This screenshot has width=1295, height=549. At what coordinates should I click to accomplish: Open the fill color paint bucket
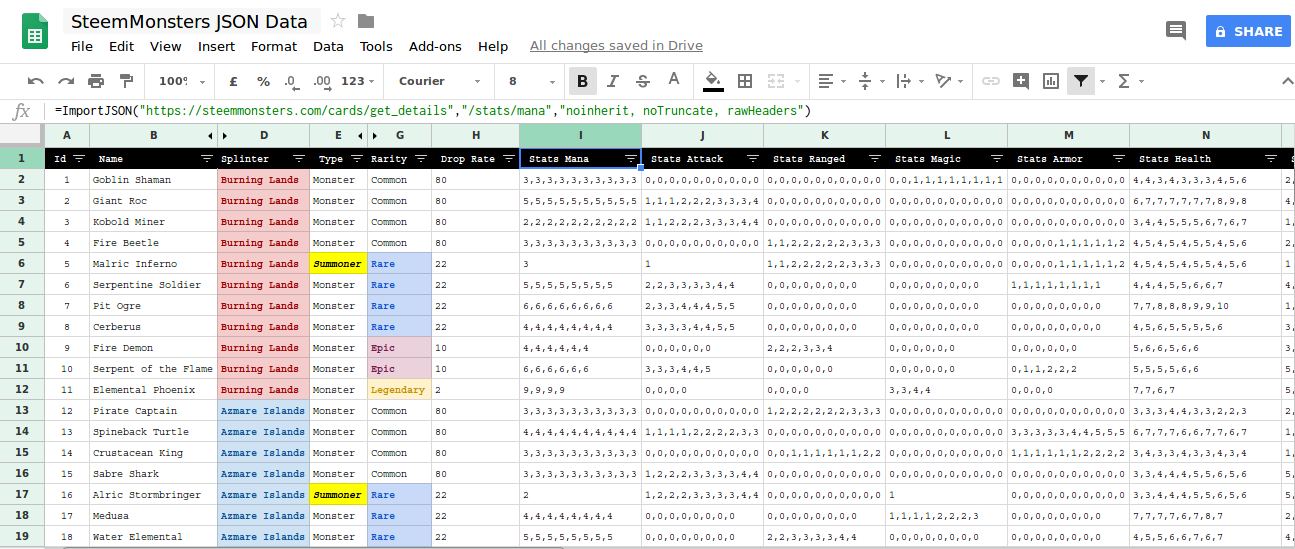tap(713, 81)
